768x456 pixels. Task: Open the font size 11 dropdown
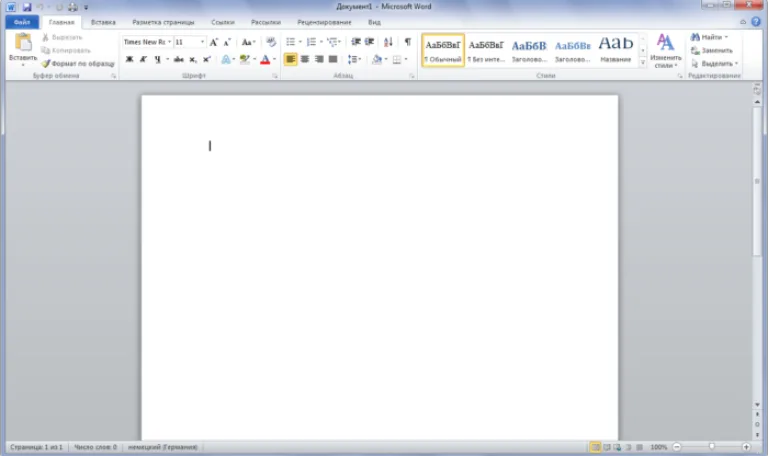202,42
